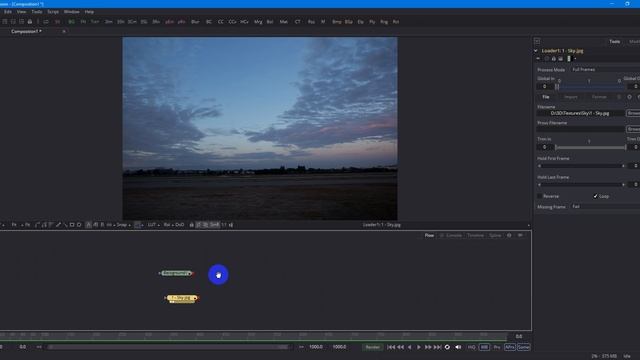Image resolution: width=640 pixels, height=360 pixels.
Task: Add the CC Color Corrector tool
Action: (x=220, y=22)
